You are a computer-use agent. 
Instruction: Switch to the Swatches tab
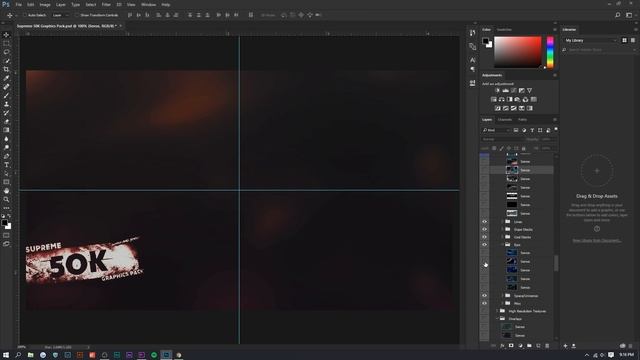pyautogui.click(x=504, y=29)
